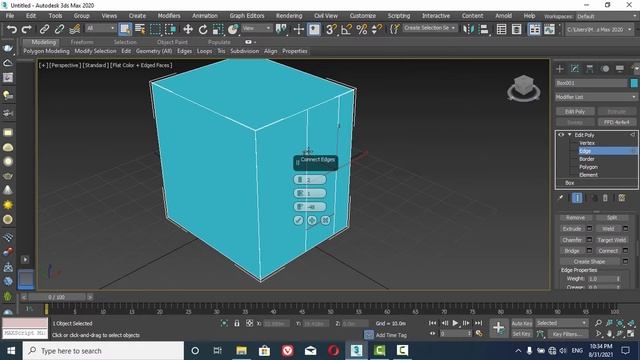640x360 pixels.
Task: Select Box in modifier stack
Action: pos(569,183)
